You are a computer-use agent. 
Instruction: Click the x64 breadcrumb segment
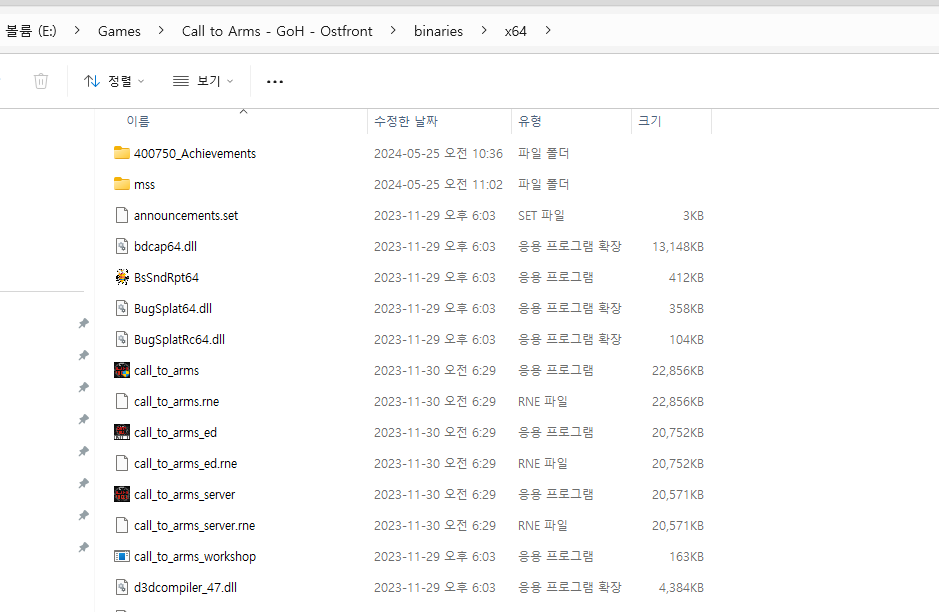pyautogui.click(x=515, y=31)
